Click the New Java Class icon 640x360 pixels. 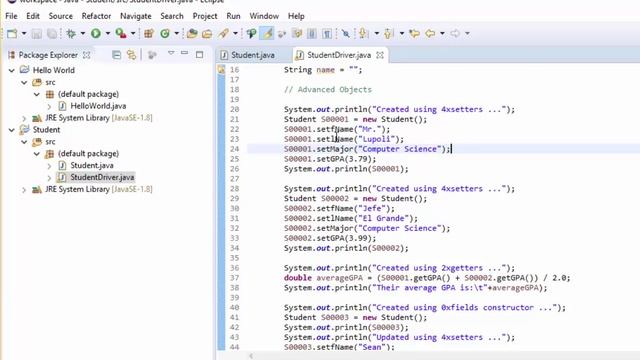pos(165,33)
